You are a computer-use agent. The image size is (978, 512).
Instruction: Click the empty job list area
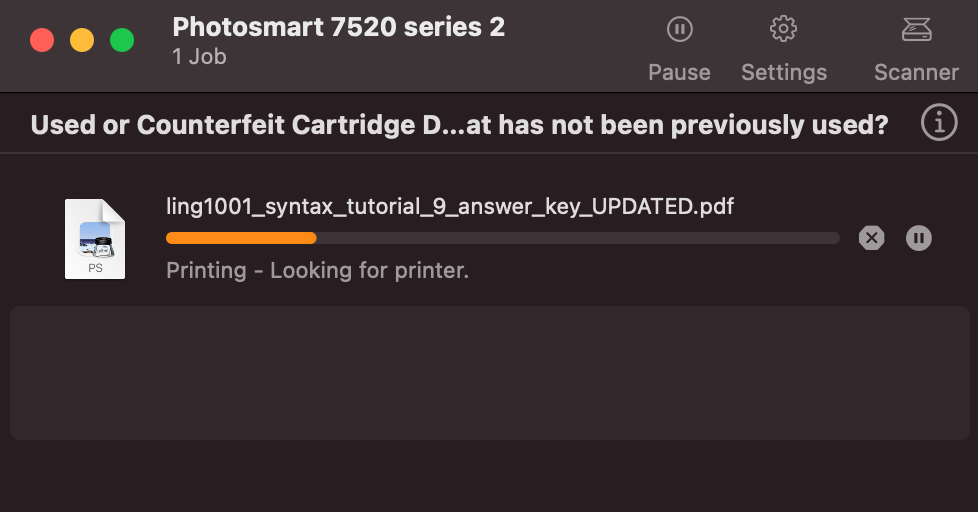coord(489,372)
